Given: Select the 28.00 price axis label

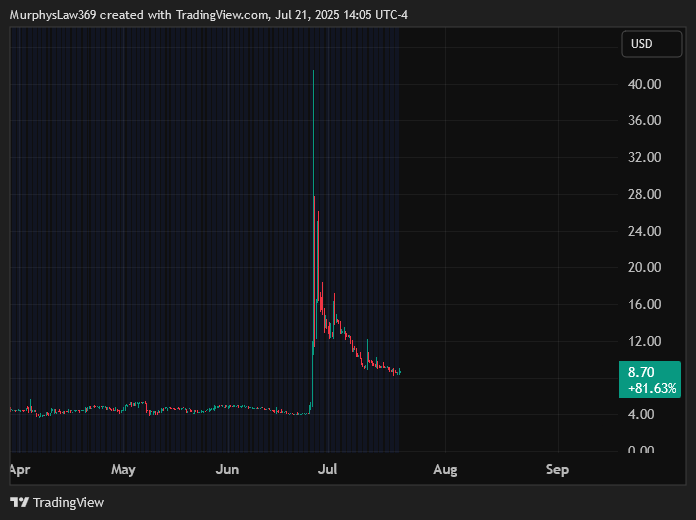Looking at the screenshot, I should point(645,194).
